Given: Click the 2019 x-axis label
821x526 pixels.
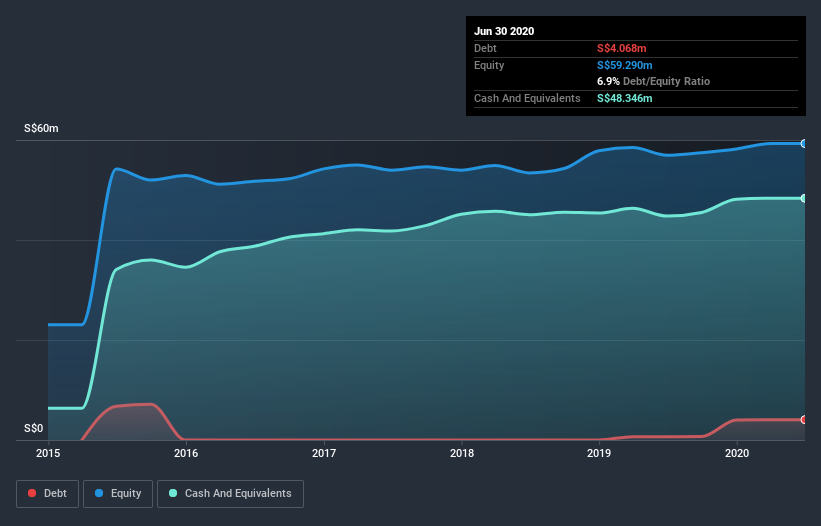Looking at the screenshot, I should pyautogui.click(x=599, y=453).
